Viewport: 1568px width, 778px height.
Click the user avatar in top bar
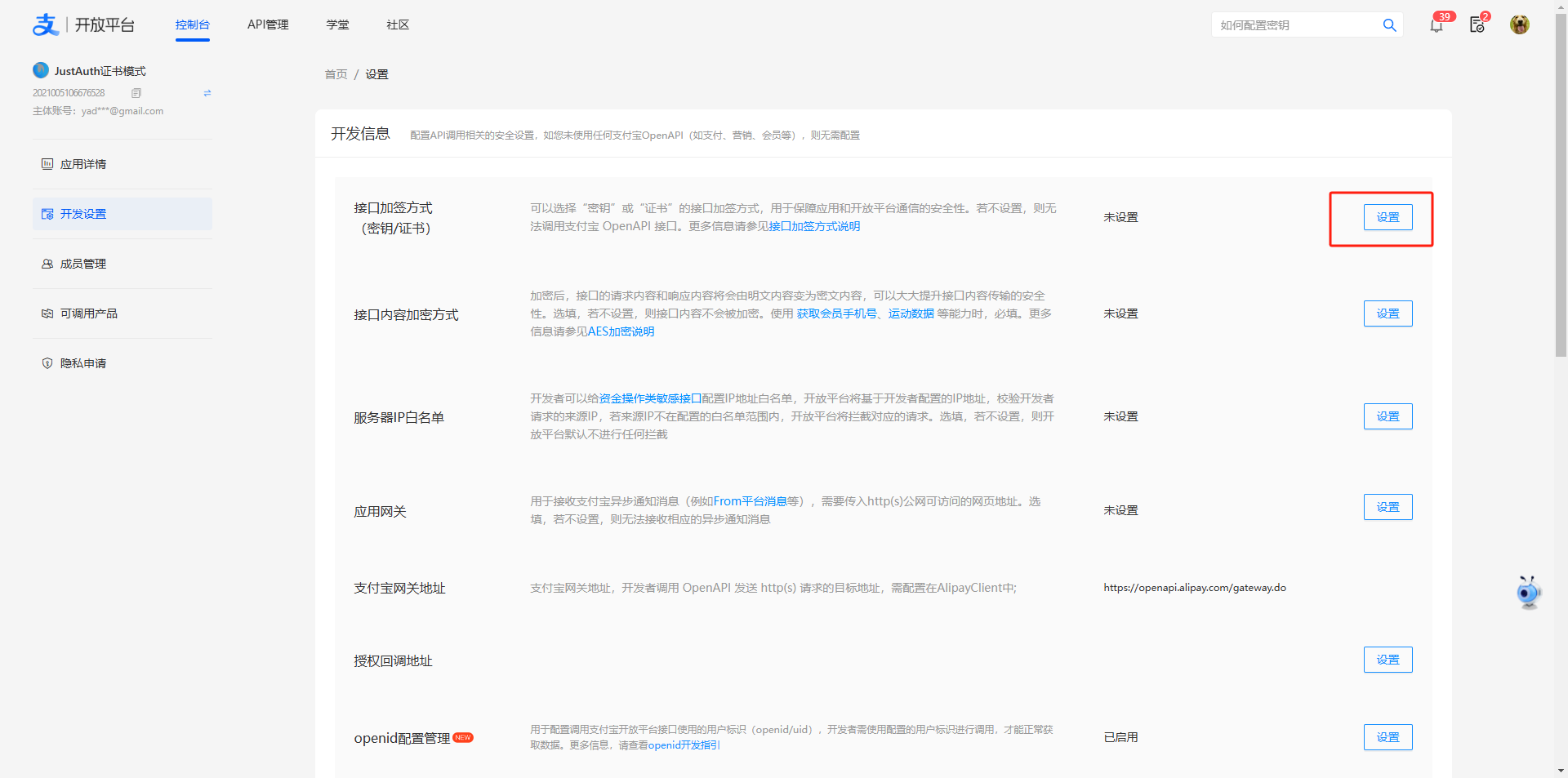coord(1520,24)
